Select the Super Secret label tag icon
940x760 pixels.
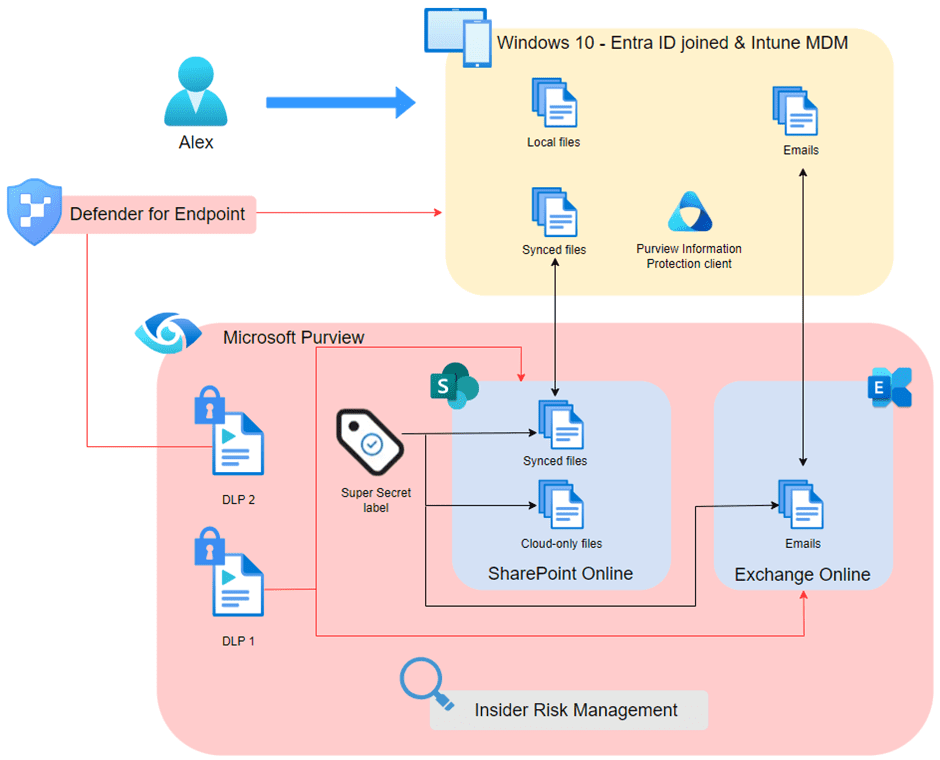click(x=370, y=442)
